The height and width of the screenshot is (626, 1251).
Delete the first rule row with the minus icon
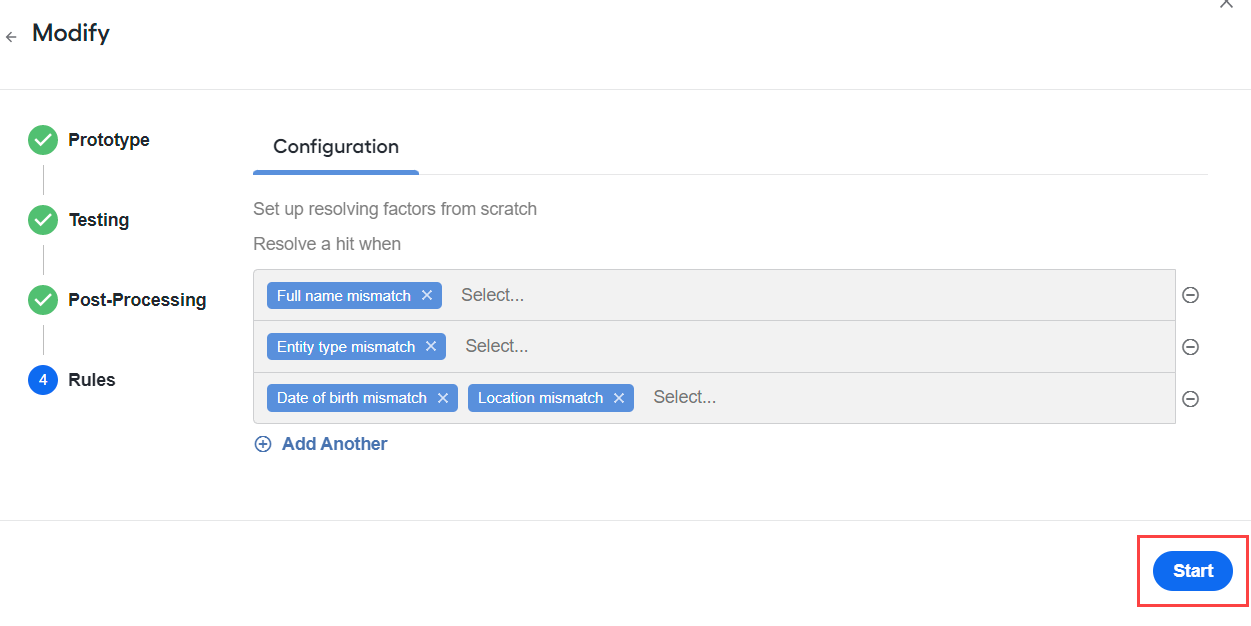pos(1191,295)
